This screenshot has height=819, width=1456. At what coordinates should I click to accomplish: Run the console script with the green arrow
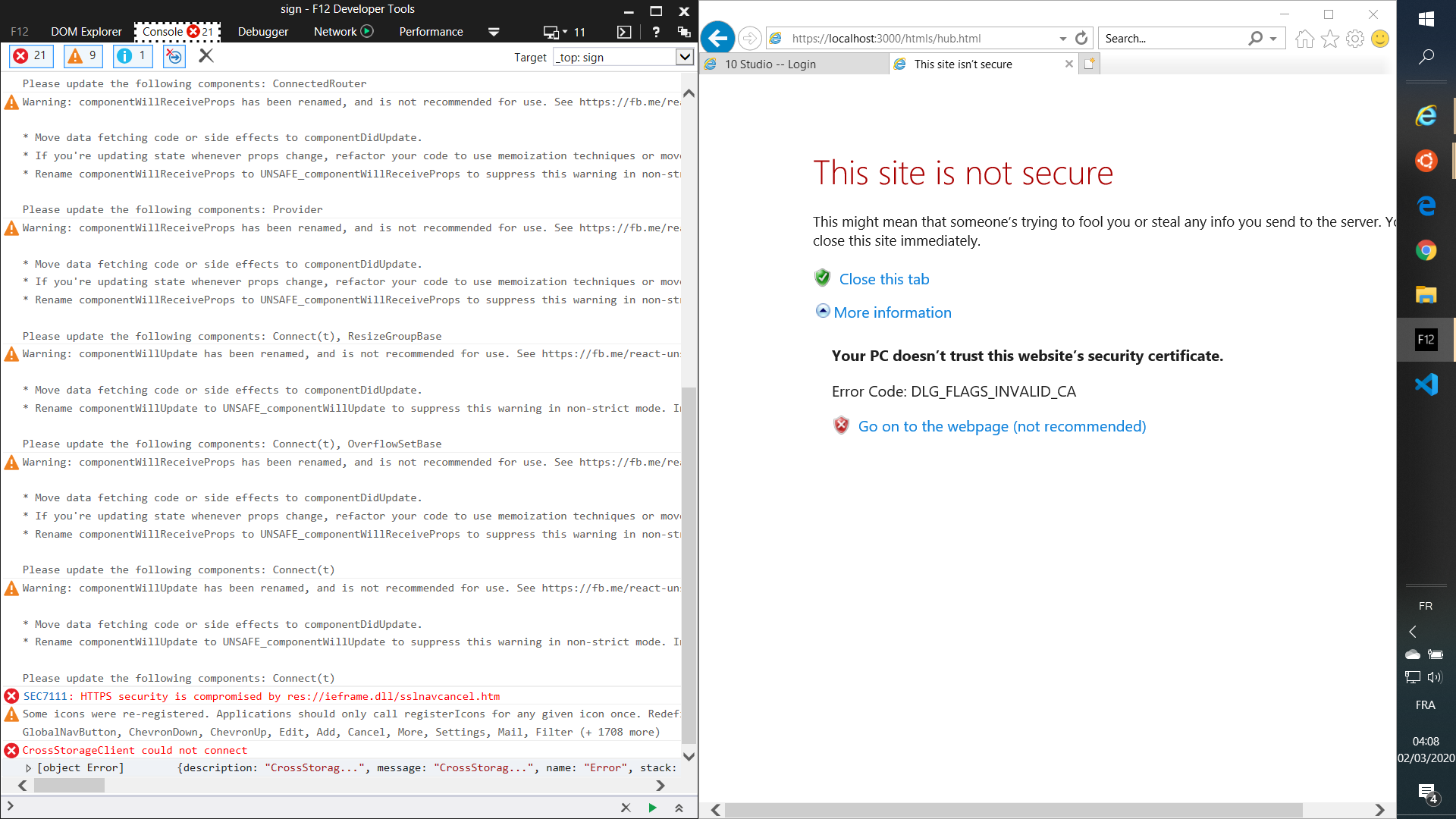pos(652,808)
